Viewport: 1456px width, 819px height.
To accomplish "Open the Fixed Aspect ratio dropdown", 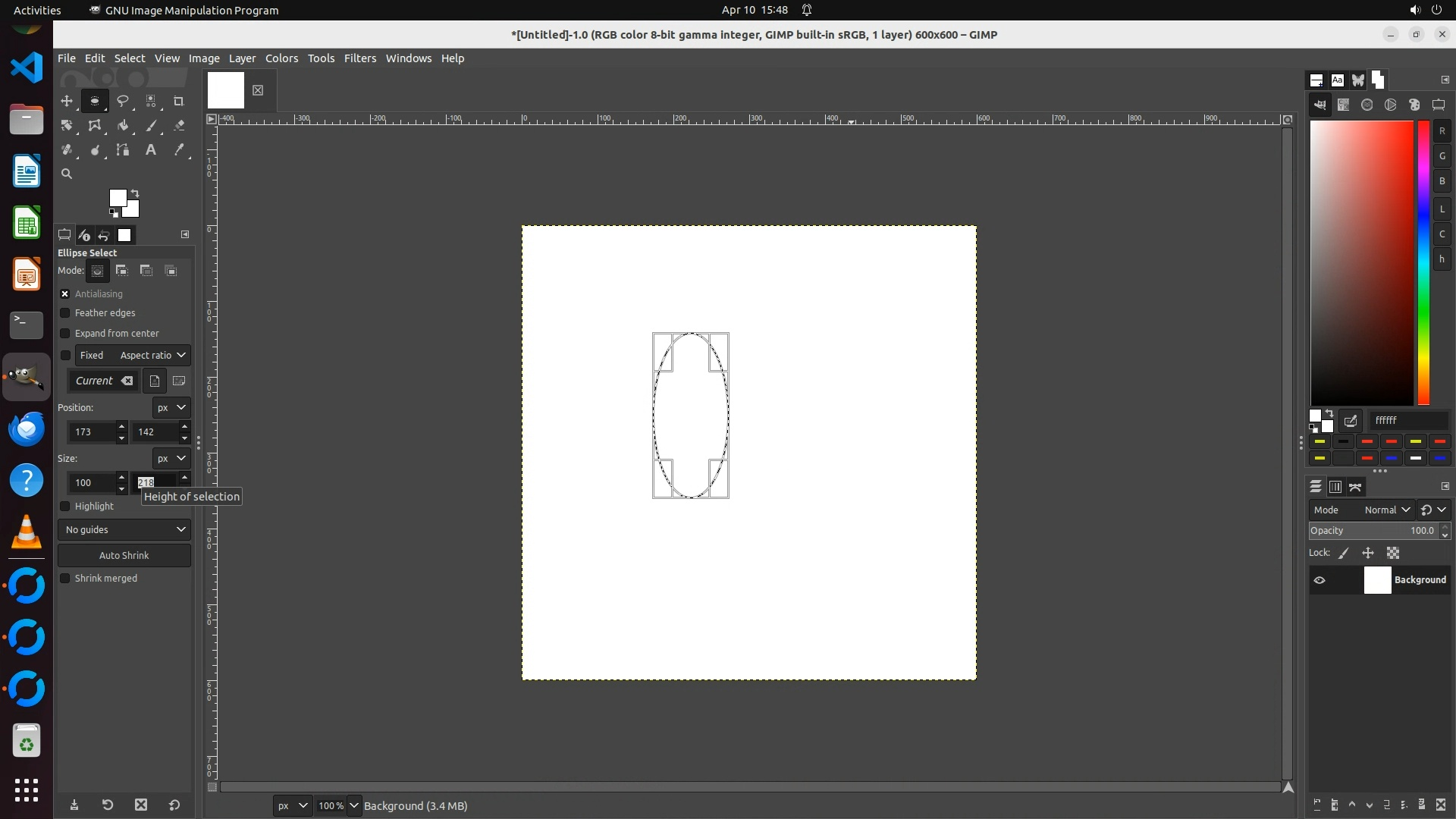I will pos(152,356).
